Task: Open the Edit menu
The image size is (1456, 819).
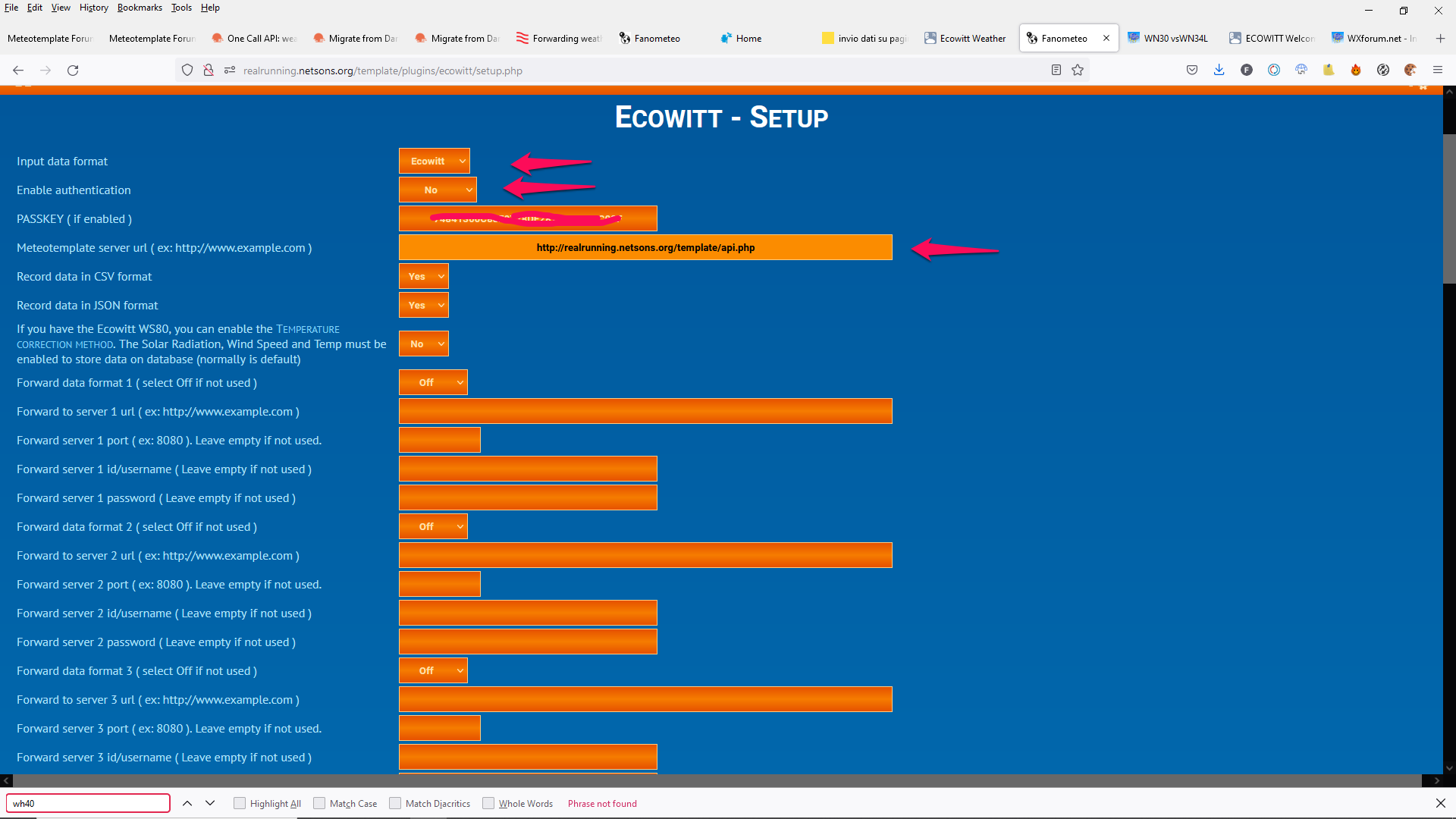Action: click(35, 8)
